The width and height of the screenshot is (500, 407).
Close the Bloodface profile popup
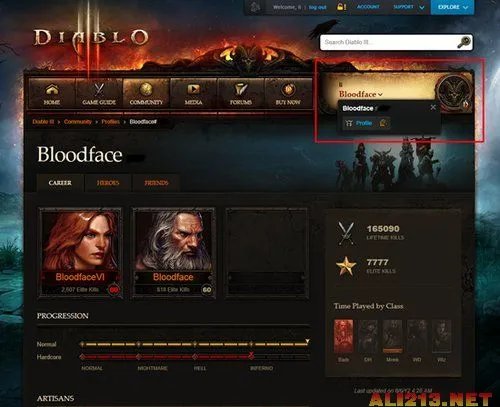[433, 107]
